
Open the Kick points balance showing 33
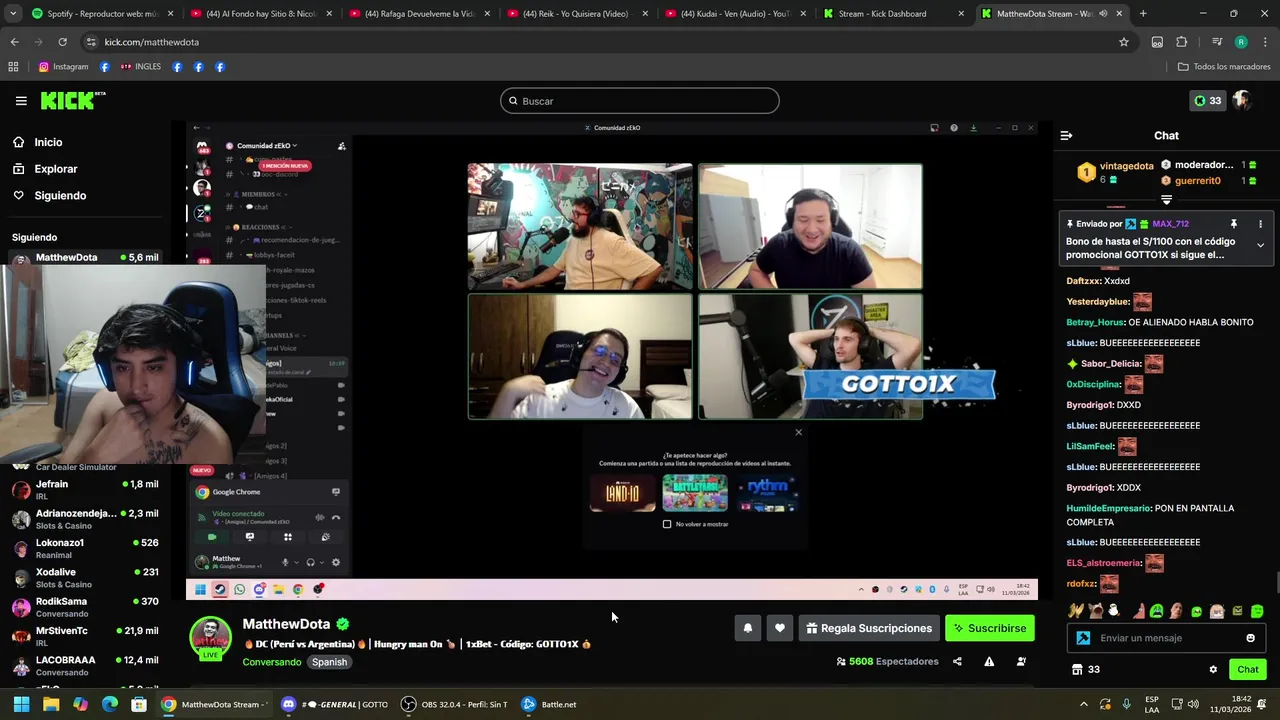point(1207,101)
